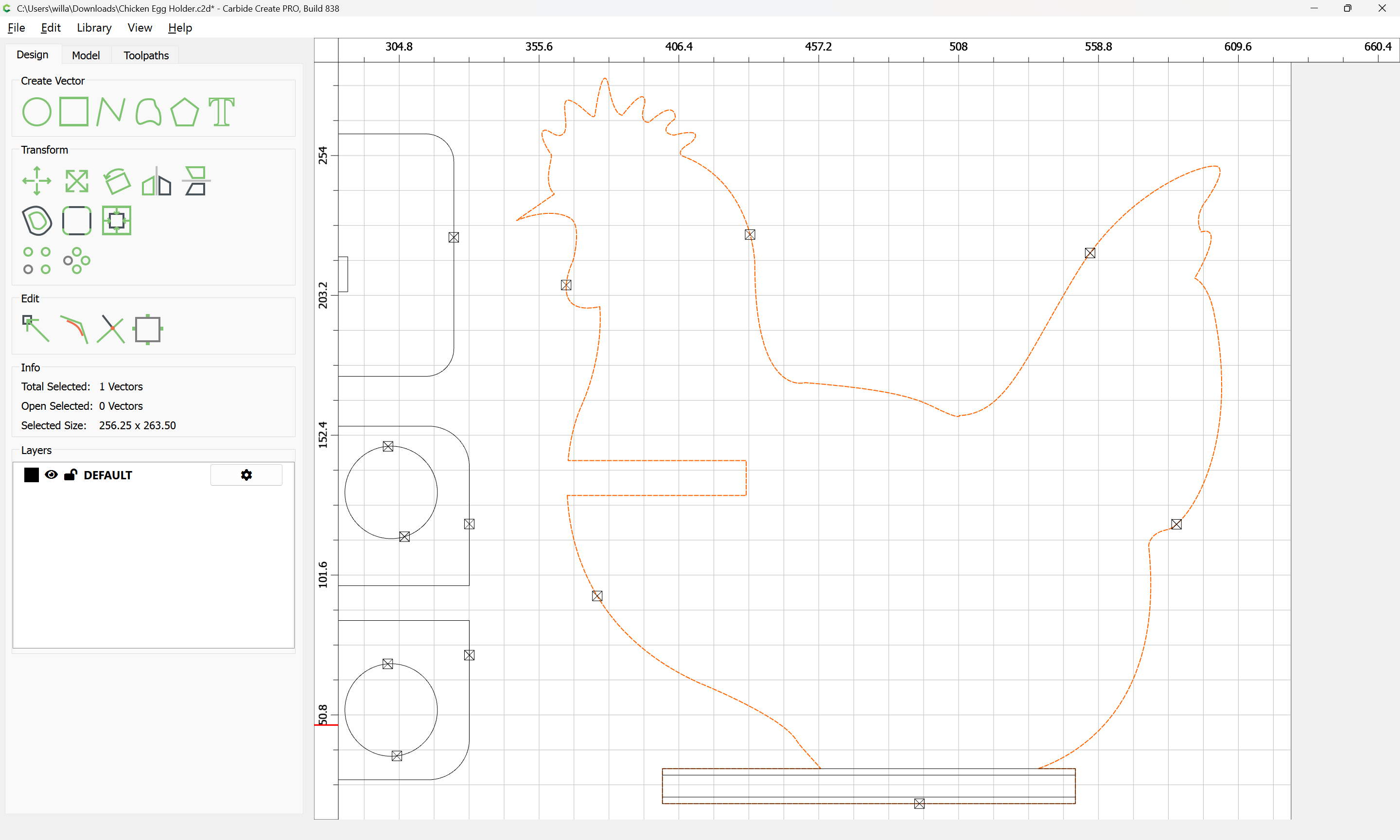Image resolution: width=1400 pixels, height=840 pixels.
Task: Switch to the Toolpaths tab
Action: coord(146,55)
